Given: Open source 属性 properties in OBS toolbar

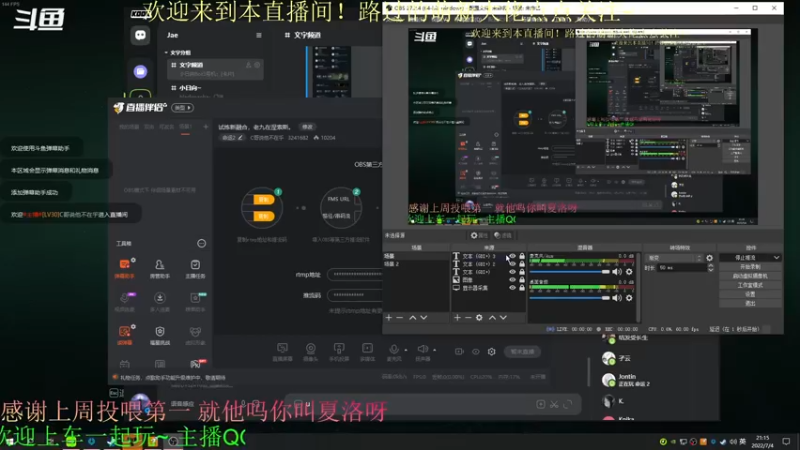Looking at the screenshot, I should pyautogui.click(x=479, y=235).
